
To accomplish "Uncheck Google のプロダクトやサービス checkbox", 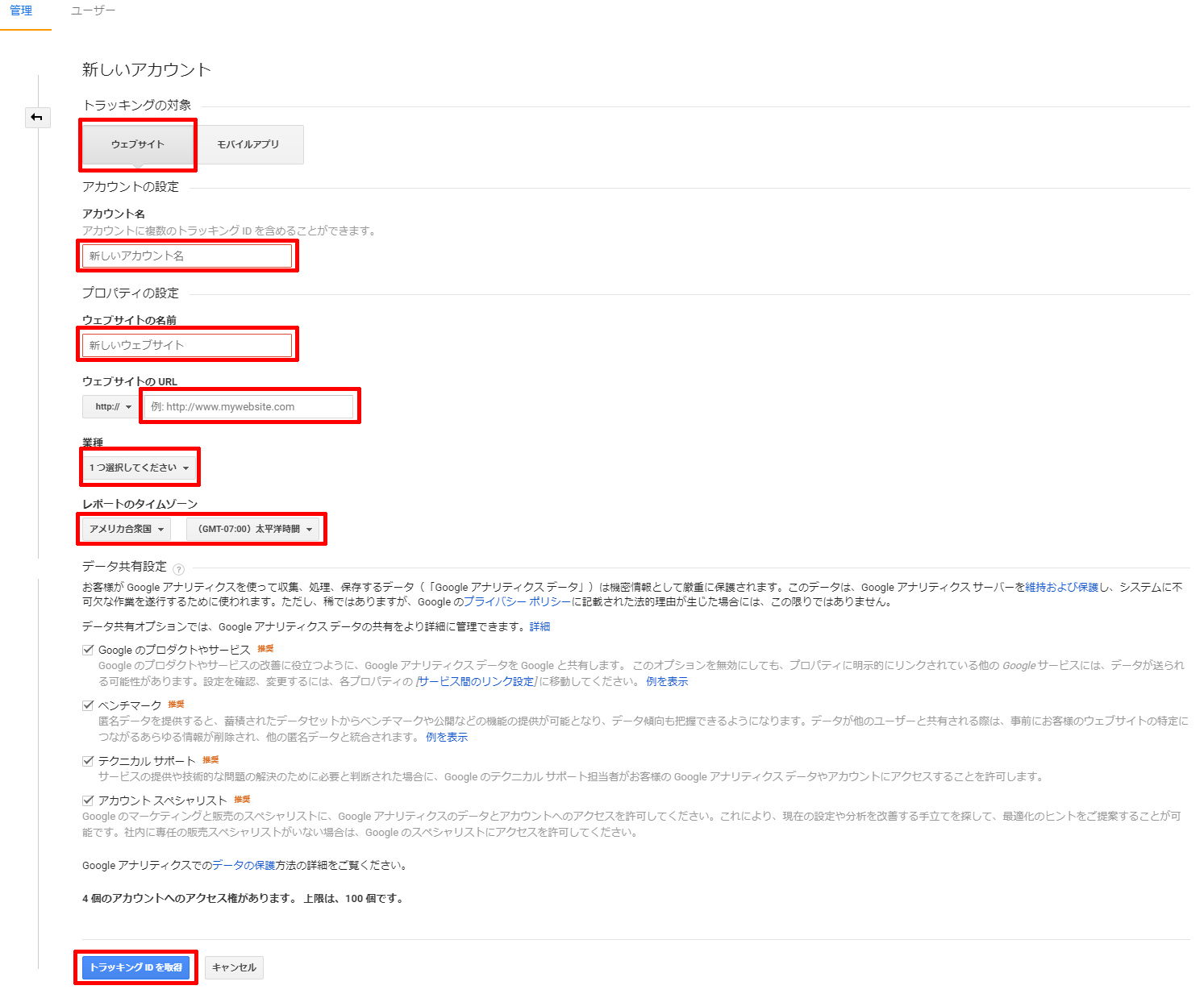I will tap(89, 650).
